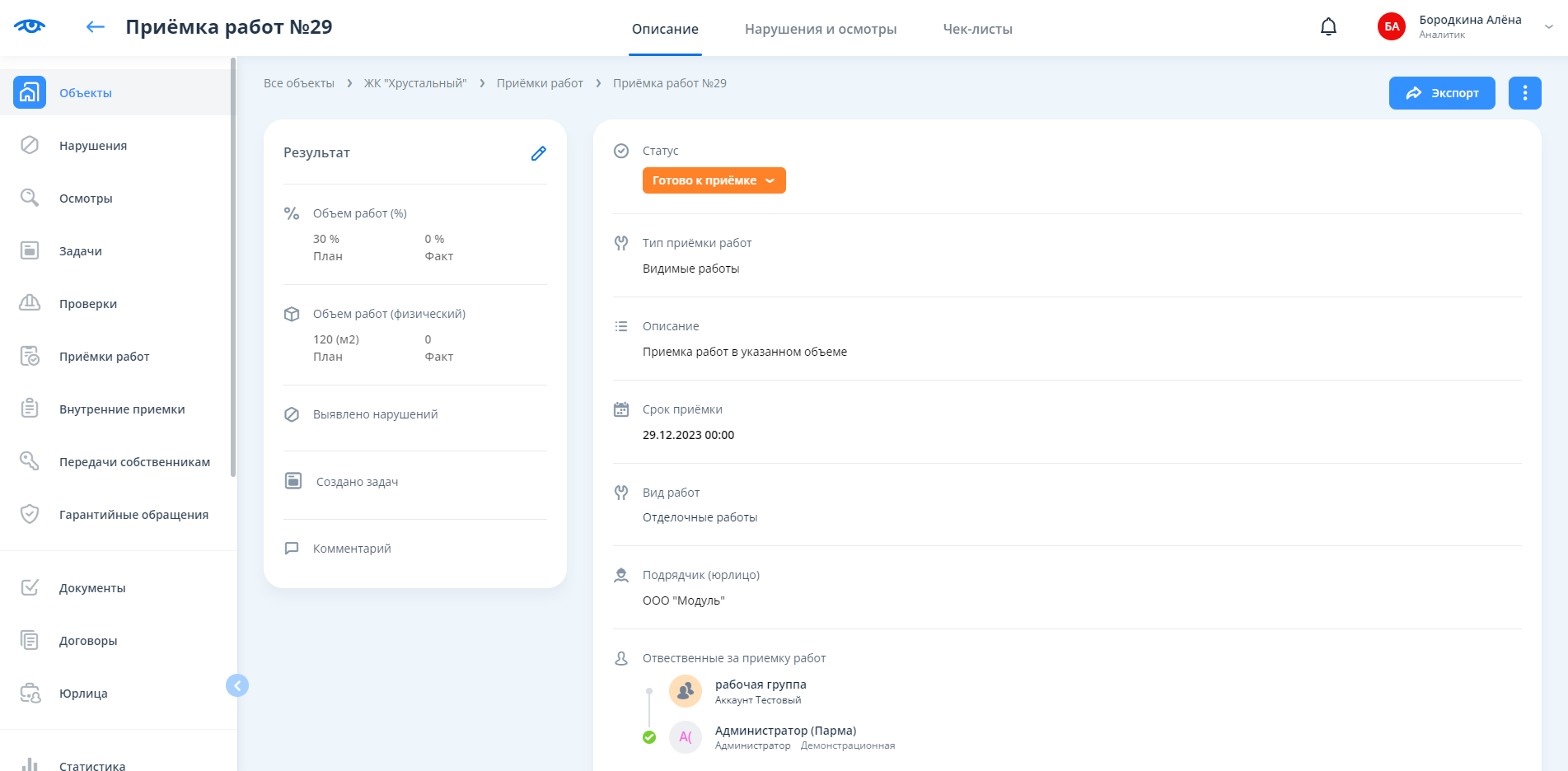The width and height of the screenshot is (1568, 771).
Task: Switch to Чек-листы tab
Action: click(x=977, y=30)
